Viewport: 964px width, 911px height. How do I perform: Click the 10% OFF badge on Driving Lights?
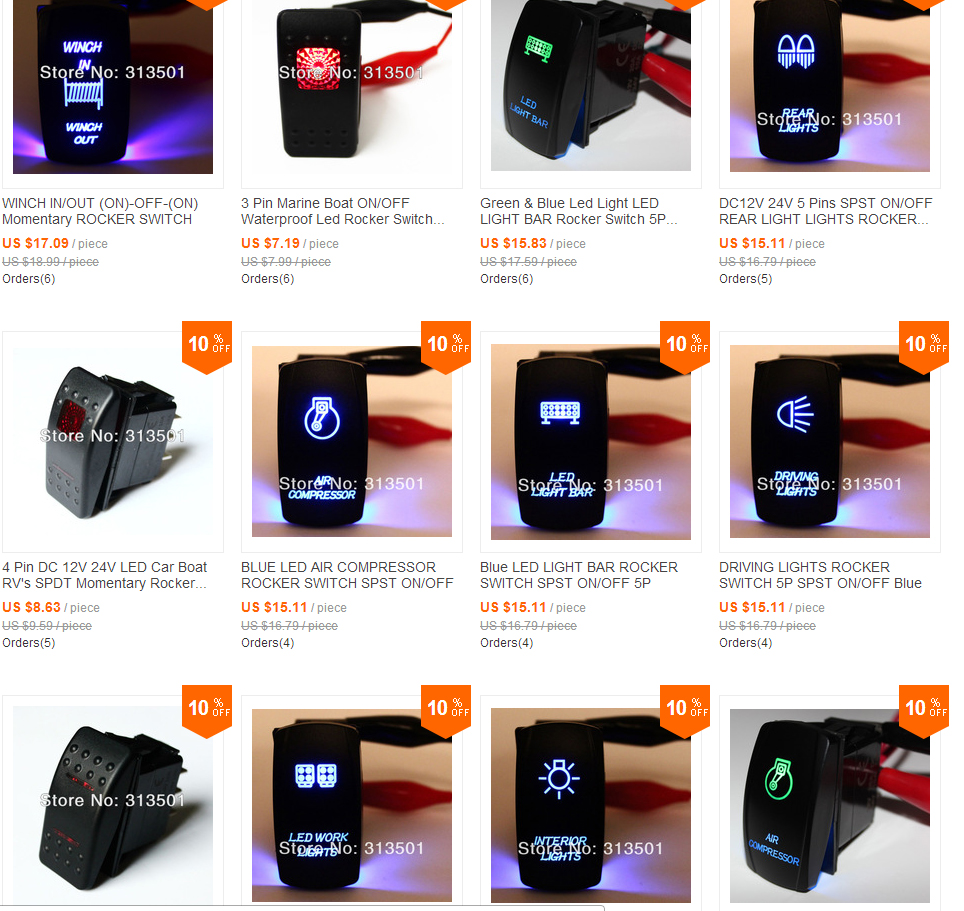[x=923, y=347]
